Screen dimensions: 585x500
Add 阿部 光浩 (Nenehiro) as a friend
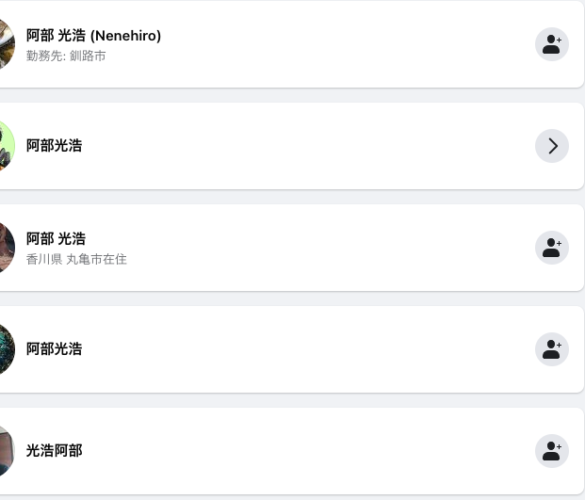[x=552, y=44]
